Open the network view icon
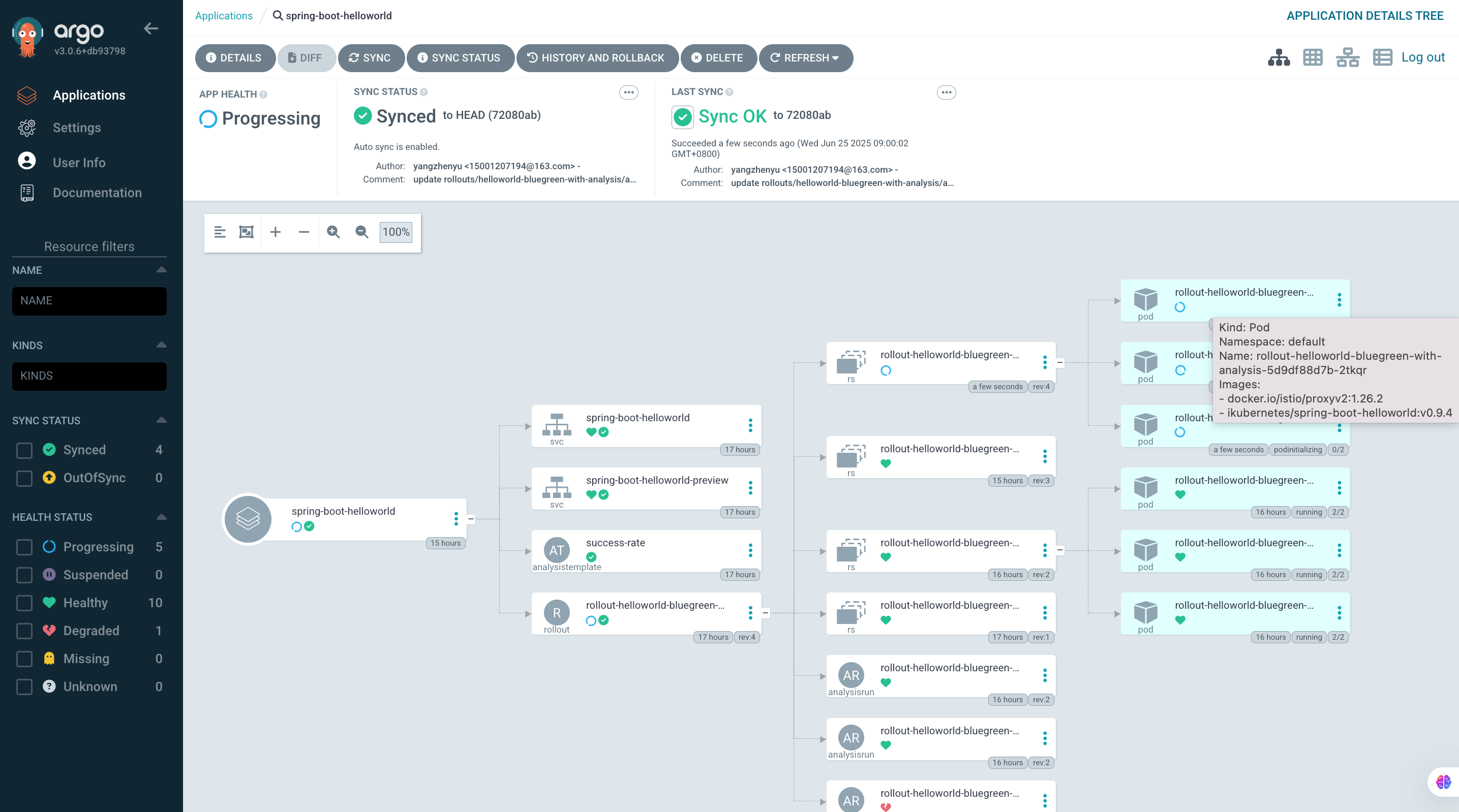Image resolution: width=1459 pixels, height=812 pixels. point(1347,58)
